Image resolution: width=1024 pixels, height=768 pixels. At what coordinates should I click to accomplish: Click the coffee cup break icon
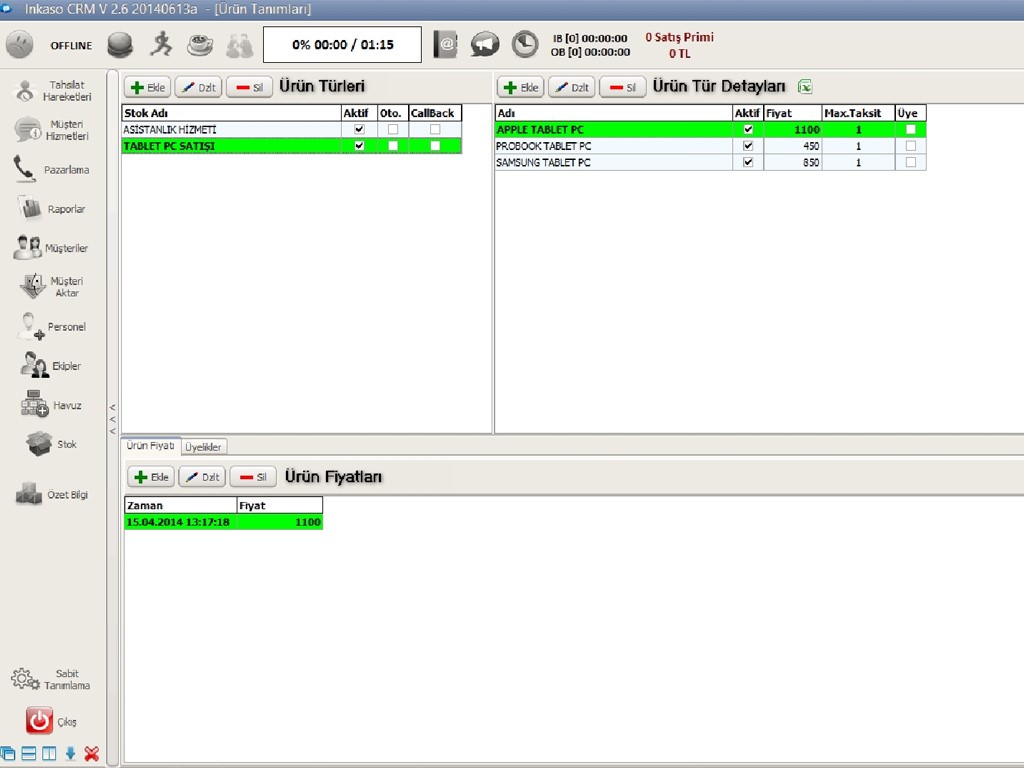200,45
